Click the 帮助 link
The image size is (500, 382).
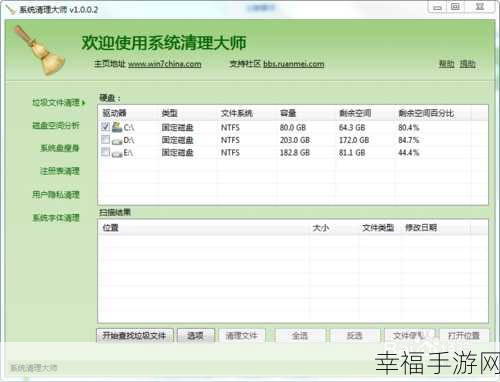(446, 63)
